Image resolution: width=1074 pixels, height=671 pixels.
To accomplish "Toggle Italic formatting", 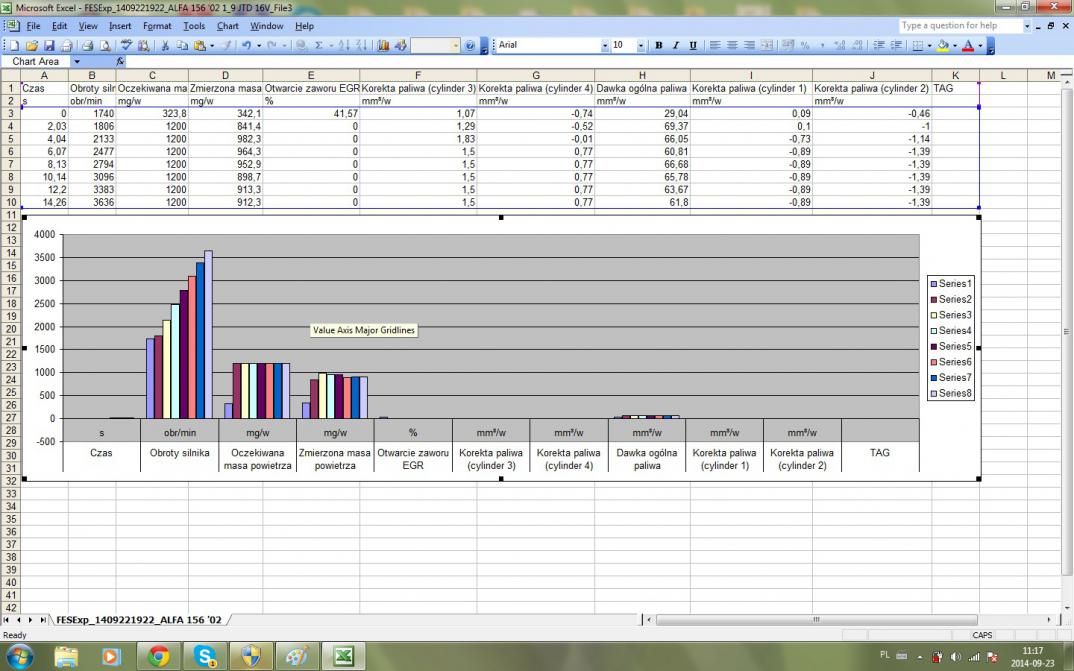I will pyautogui.click(x=675, y=46).
